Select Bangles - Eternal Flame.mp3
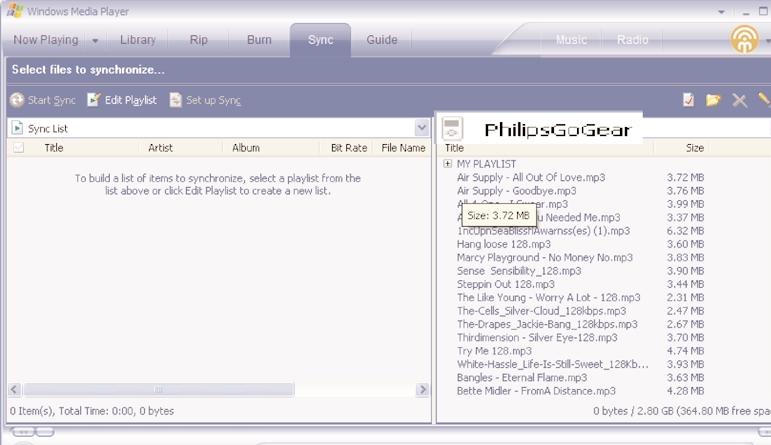The image size is (771, 445). 522,378
